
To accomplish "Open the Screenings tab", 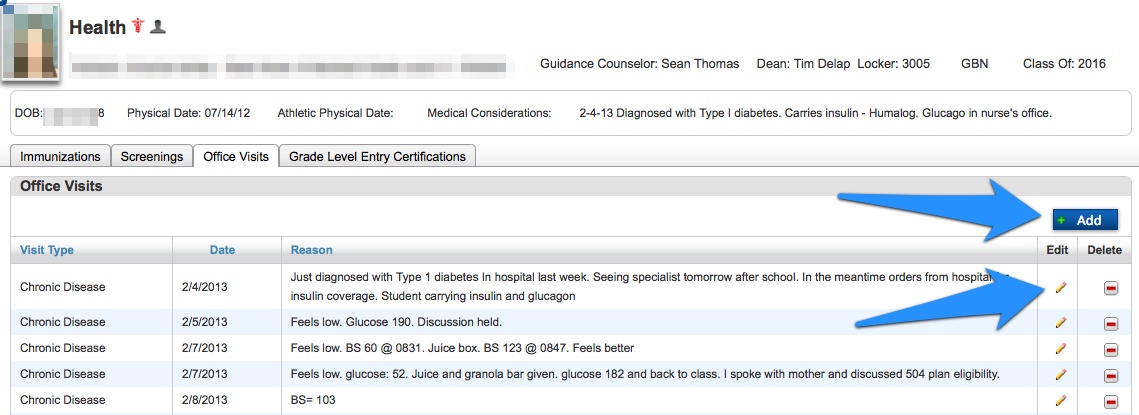I will (x=152, y=157).
